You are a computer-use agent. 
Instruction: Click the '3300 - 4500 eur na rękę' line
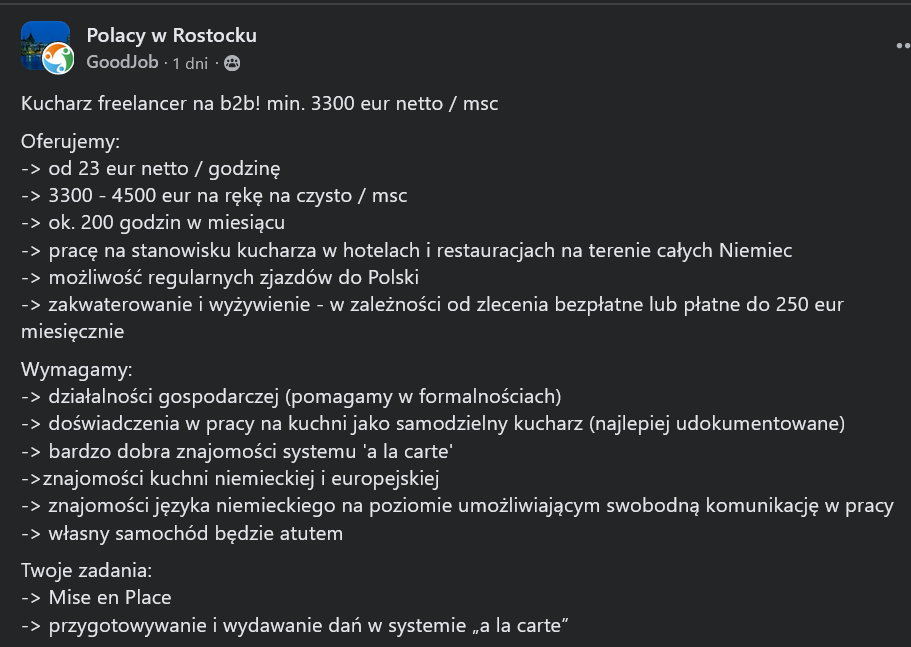click(x=214, y=196)
